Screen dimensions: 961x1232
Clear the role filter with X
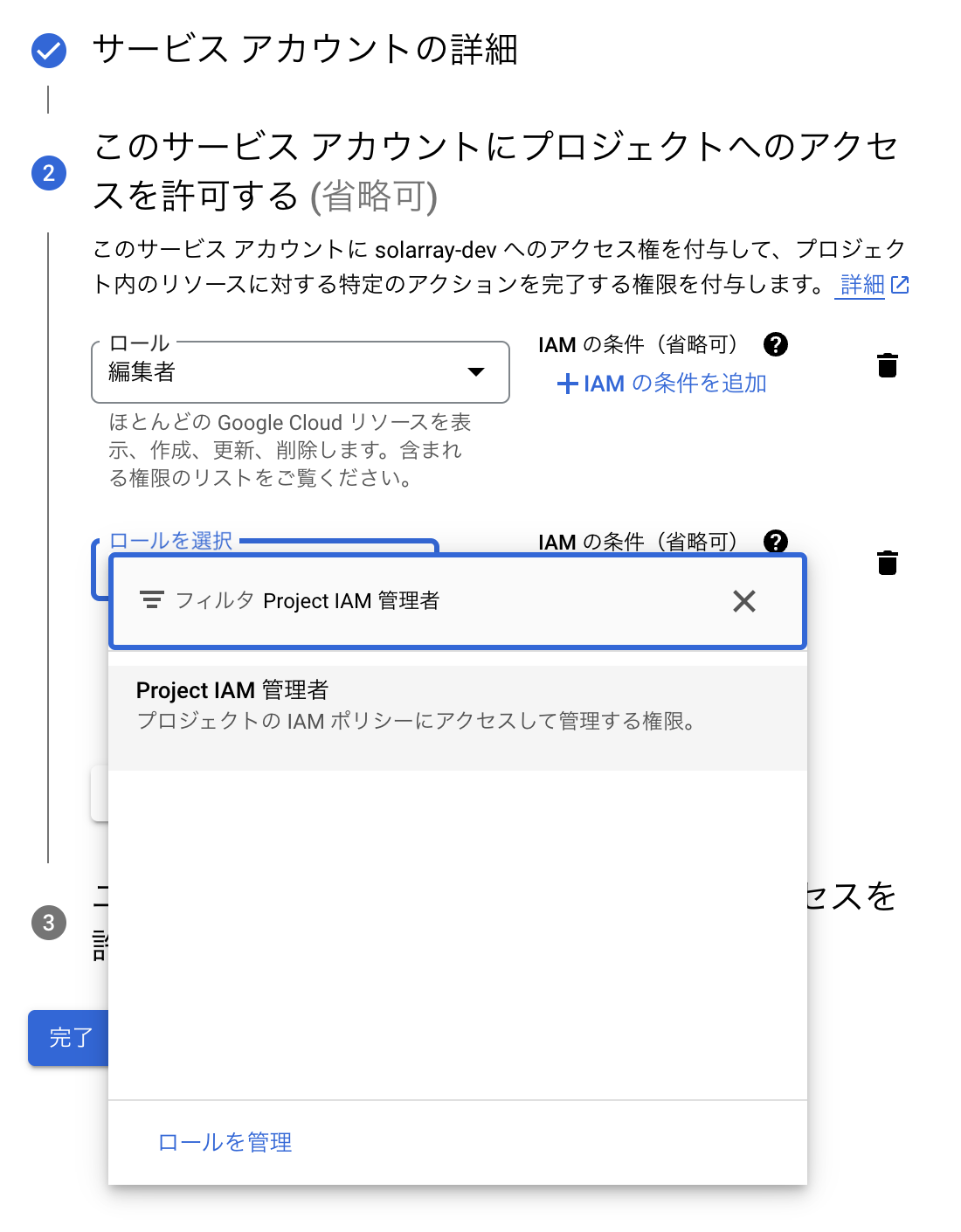[x=744, y=601]
